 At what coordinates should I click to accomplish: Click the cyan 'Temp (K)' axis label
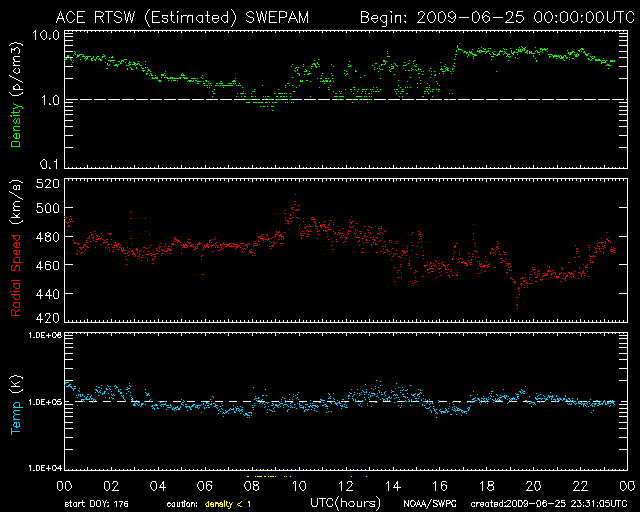[x=16, y=404]
